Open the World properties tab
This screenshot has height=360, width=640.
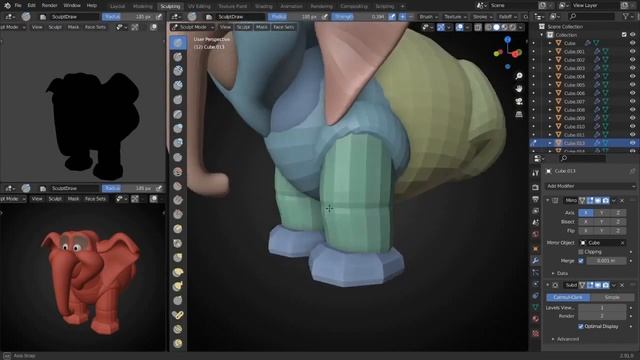coord(536,234)
